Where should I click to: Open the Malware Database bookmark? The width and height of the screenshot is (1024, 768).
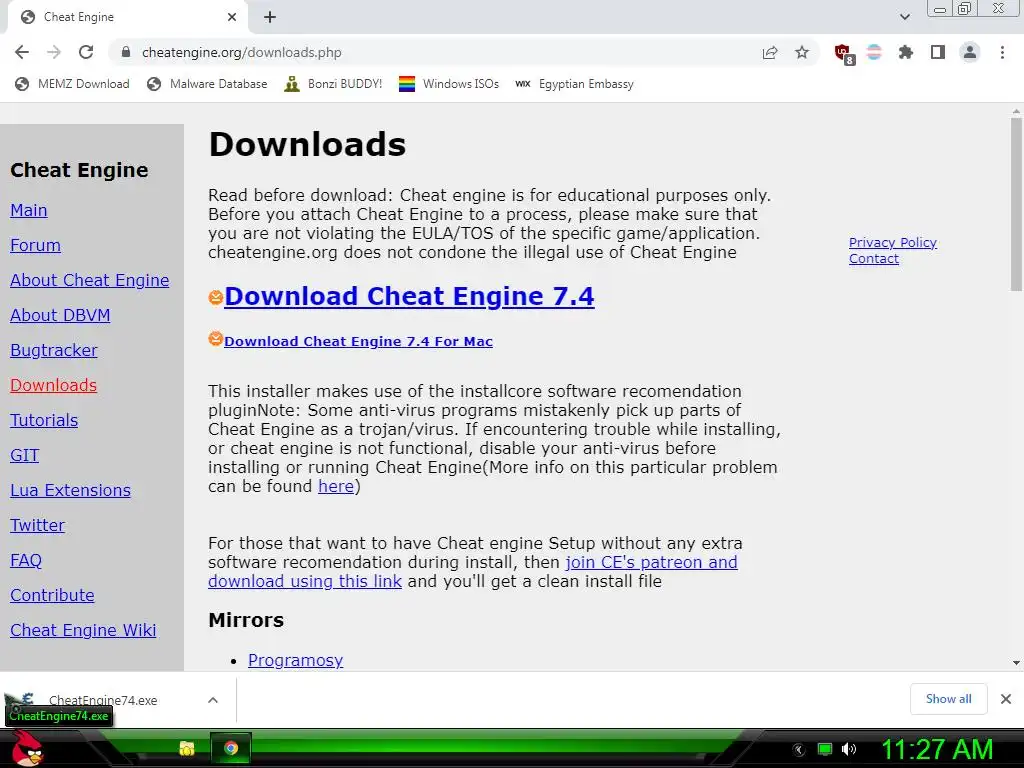pos(207,84)
